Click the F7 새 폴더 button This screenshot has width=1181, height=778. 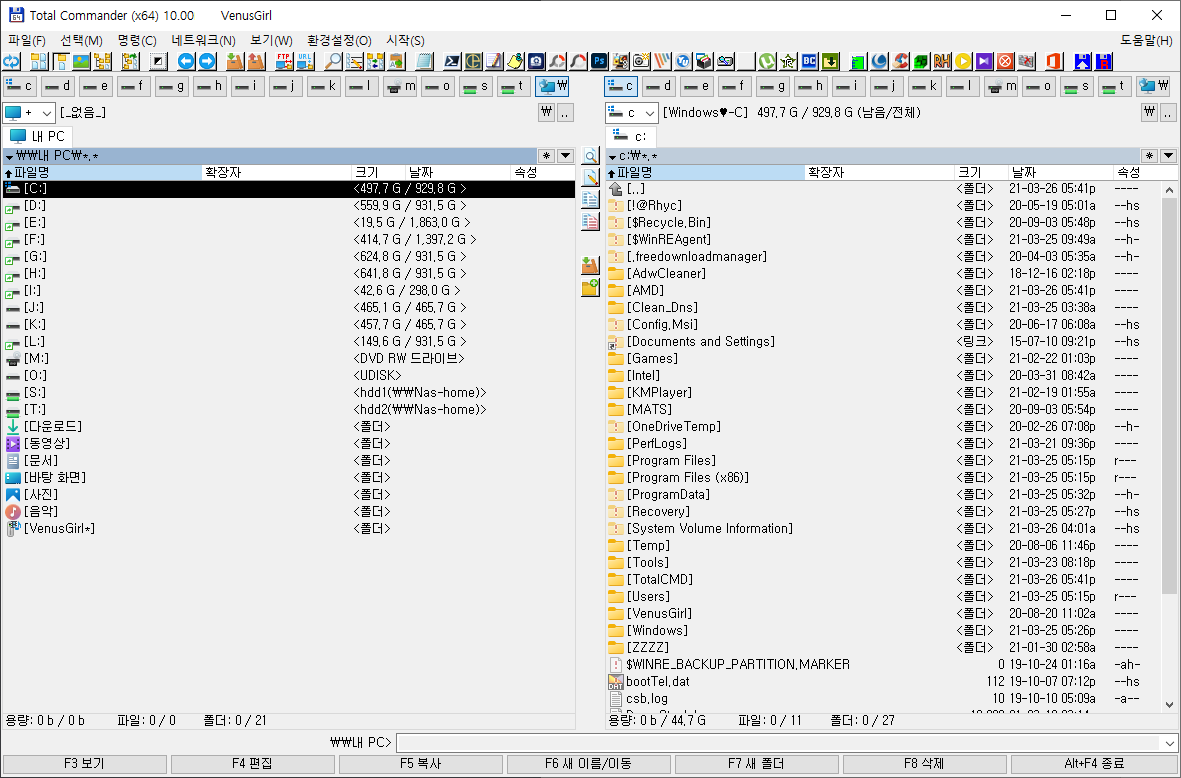[756, 764]
